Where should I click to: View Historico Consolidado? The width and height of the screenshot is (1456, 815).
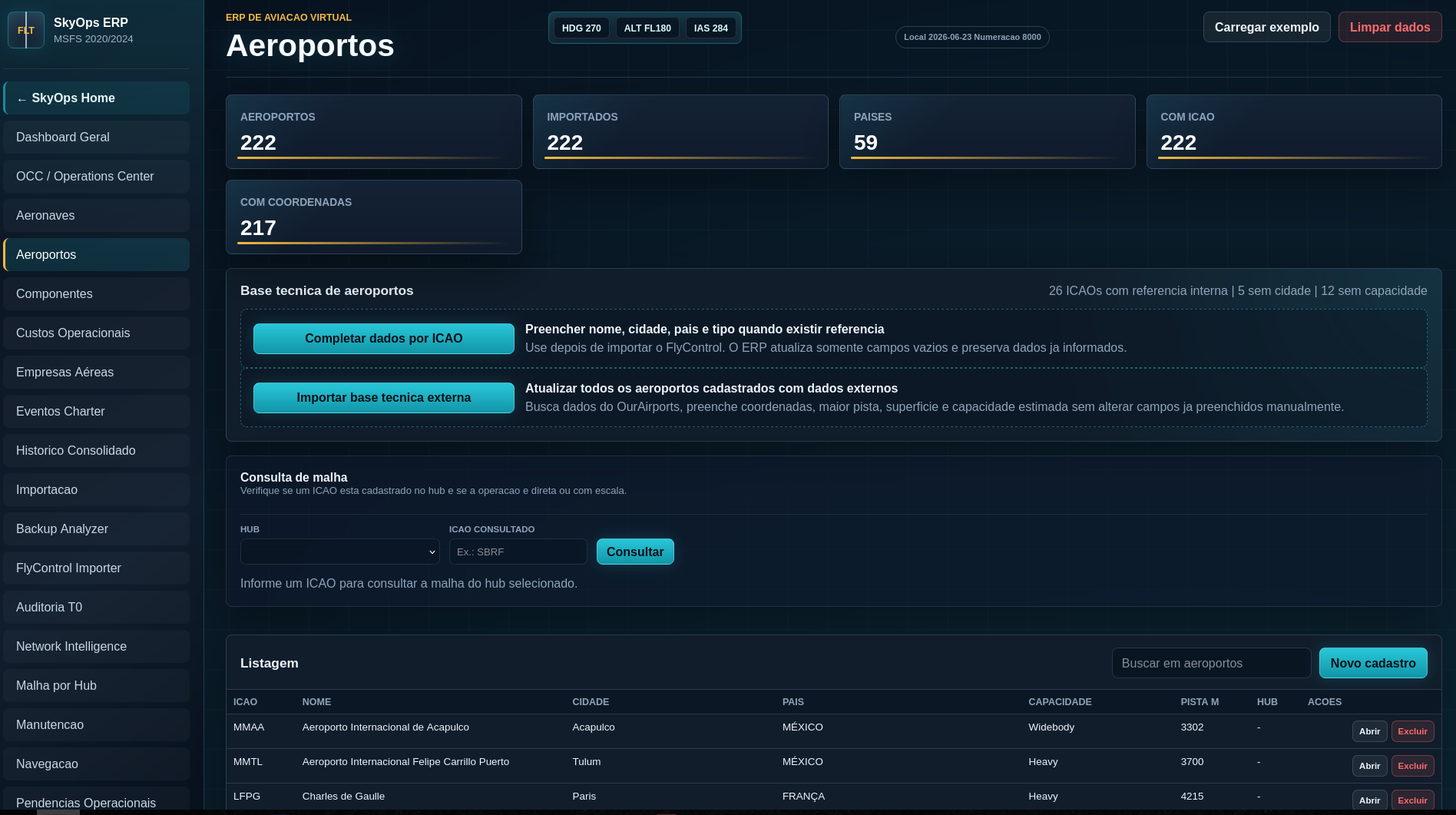pos(97,451)
